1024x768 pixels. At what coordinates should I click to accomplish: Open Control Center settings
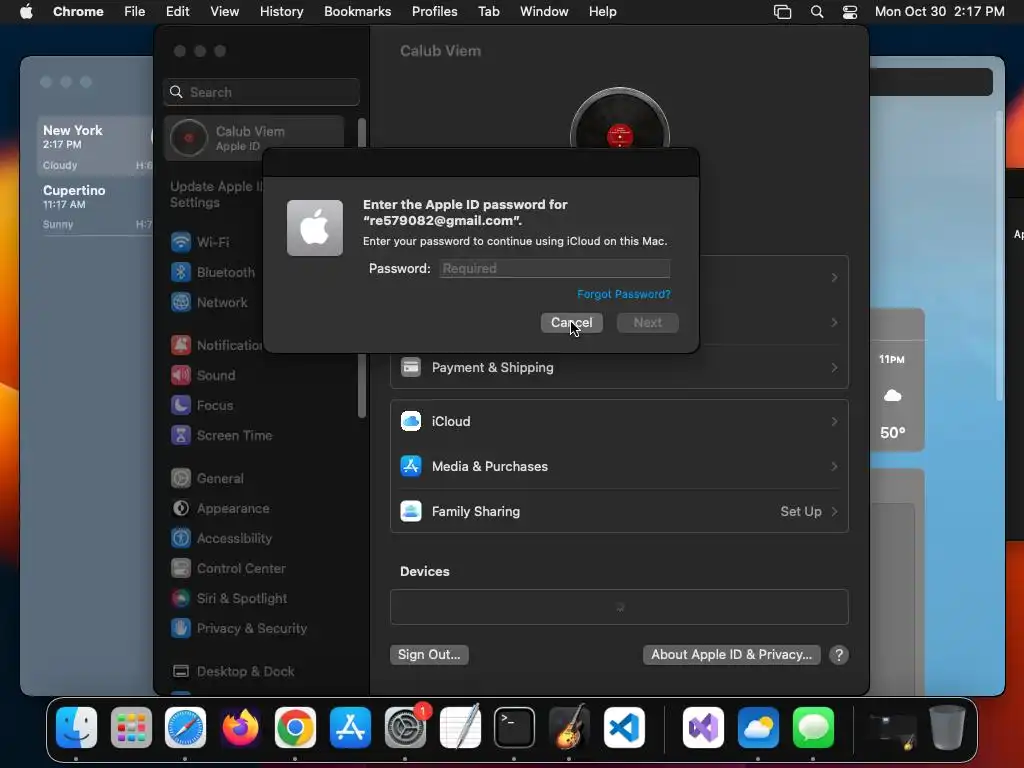[228, 569]
